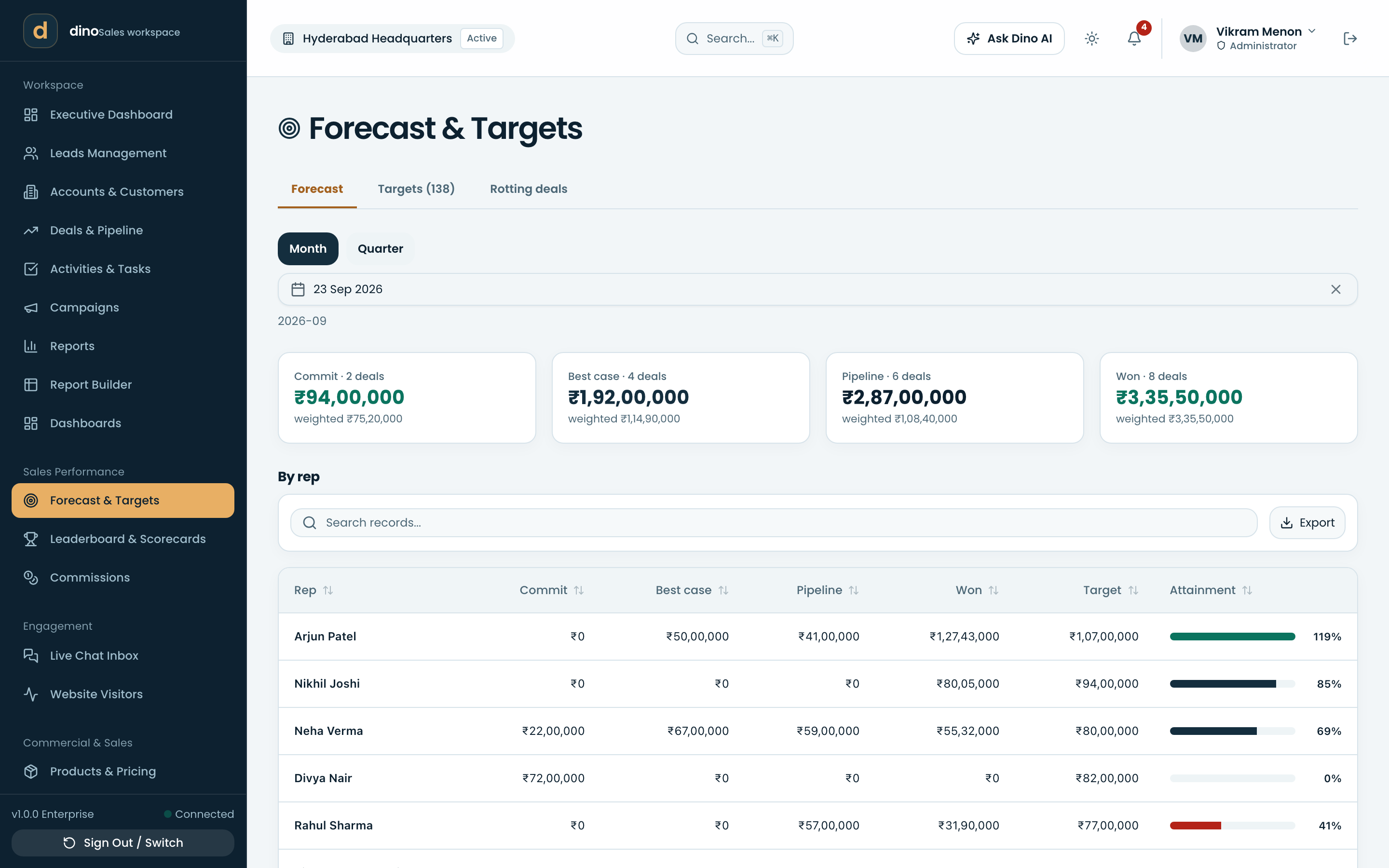The image size is (1389, 868).
Task: Open Commissions page
Action: point(123,578)
